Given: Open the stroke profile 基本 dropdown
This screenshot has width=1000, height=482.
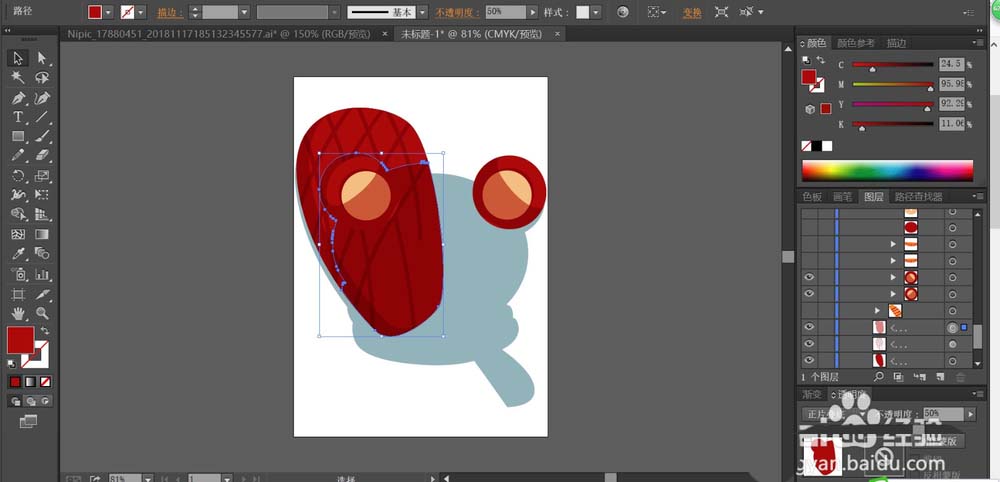Looking at the screenshot, I should [x=421, y=12].
